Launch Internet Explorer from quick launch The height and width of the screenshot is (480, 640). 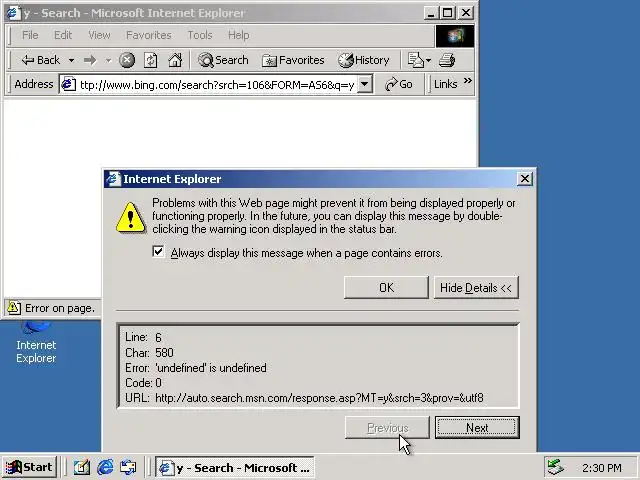click(105, 467)
